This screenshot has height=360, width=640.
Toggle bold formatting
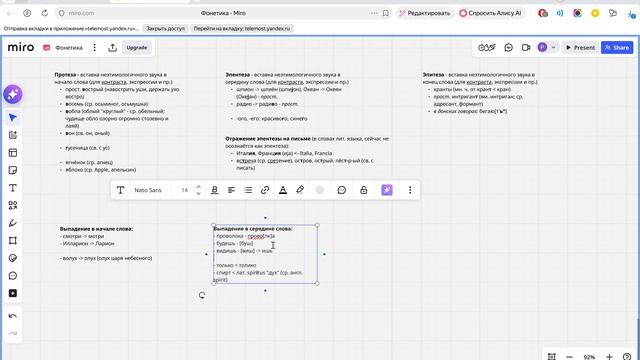214,190
